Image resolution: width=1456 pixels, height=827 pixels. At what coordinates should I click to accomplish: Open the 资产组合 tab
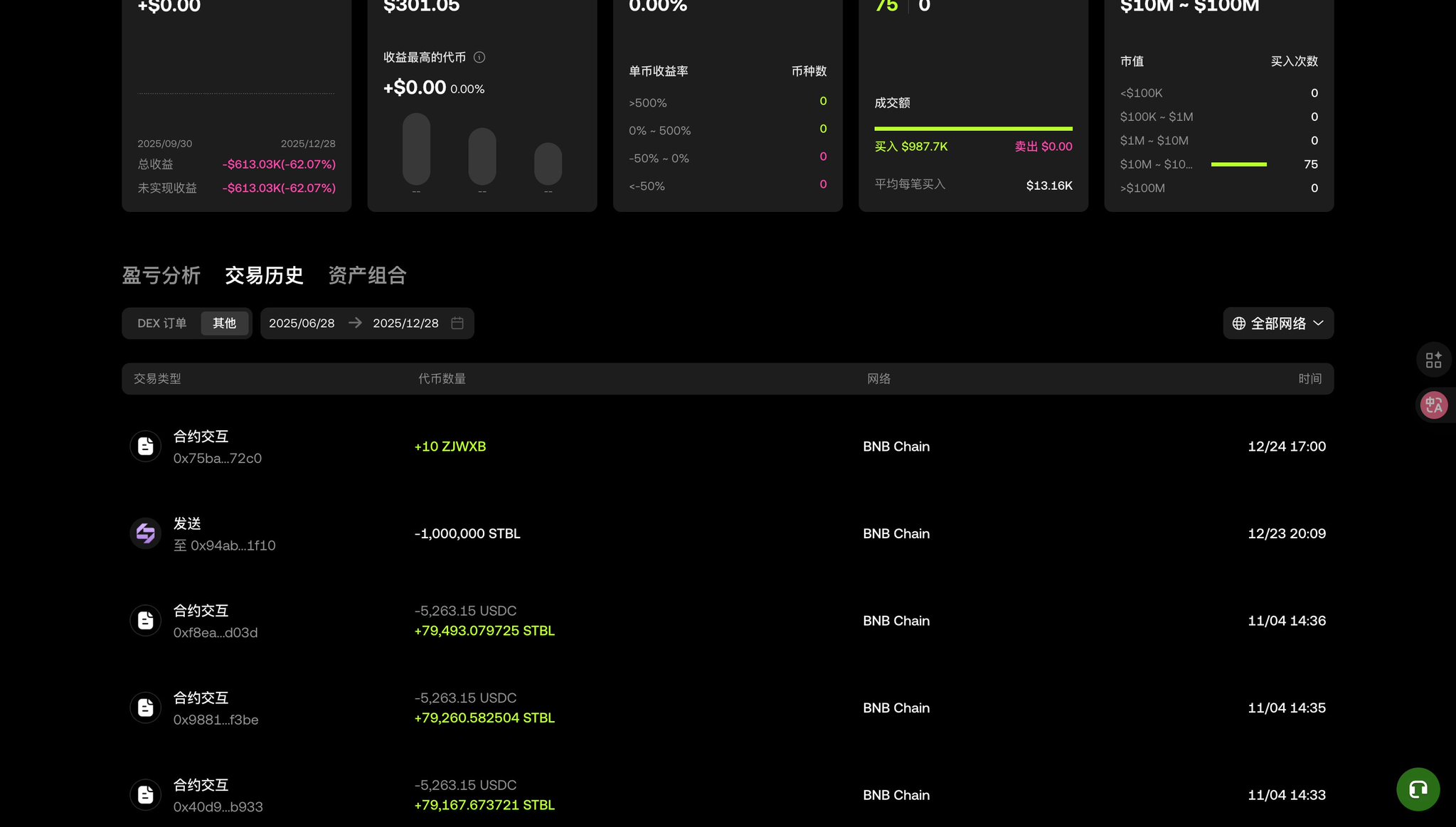[367, 275]
